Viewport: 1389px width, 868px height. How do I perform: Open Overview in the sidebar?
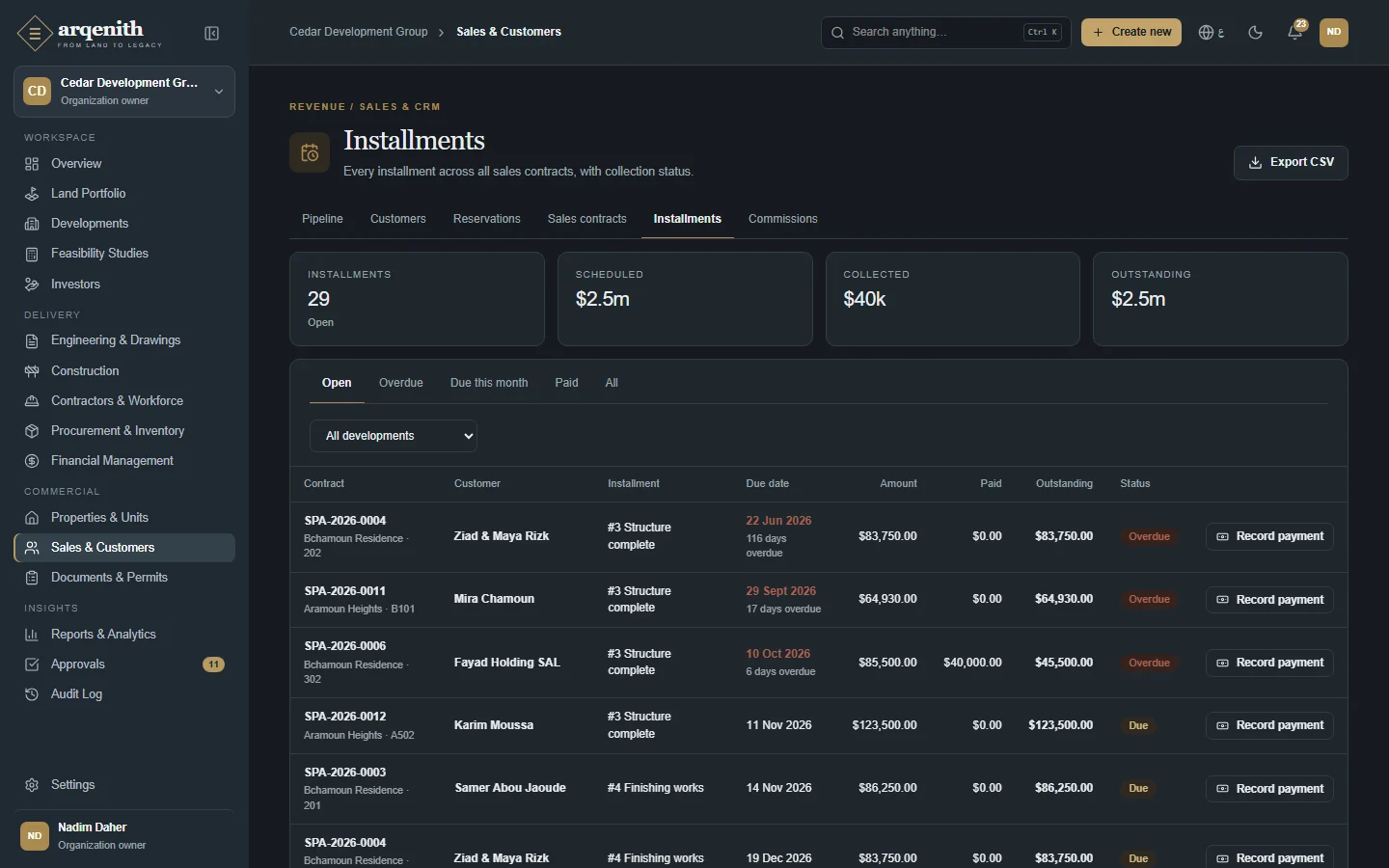pos(124,164)
